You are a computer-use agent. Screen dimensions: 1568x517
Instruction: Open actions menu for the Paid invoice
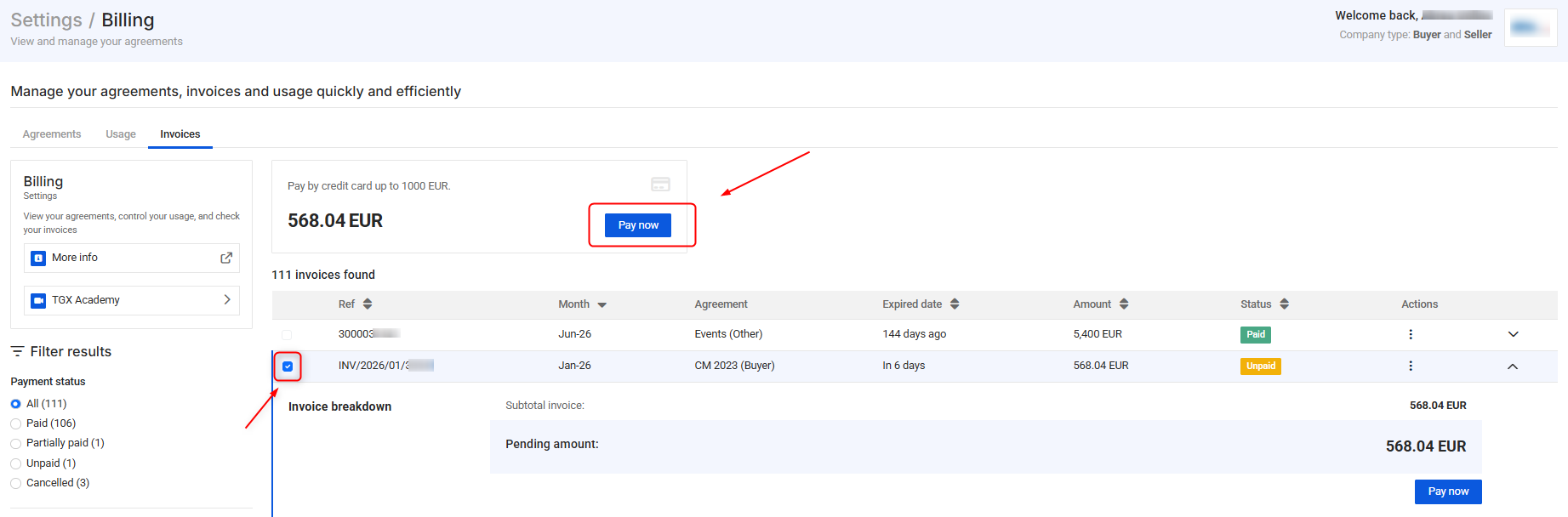pos(1410,334)
